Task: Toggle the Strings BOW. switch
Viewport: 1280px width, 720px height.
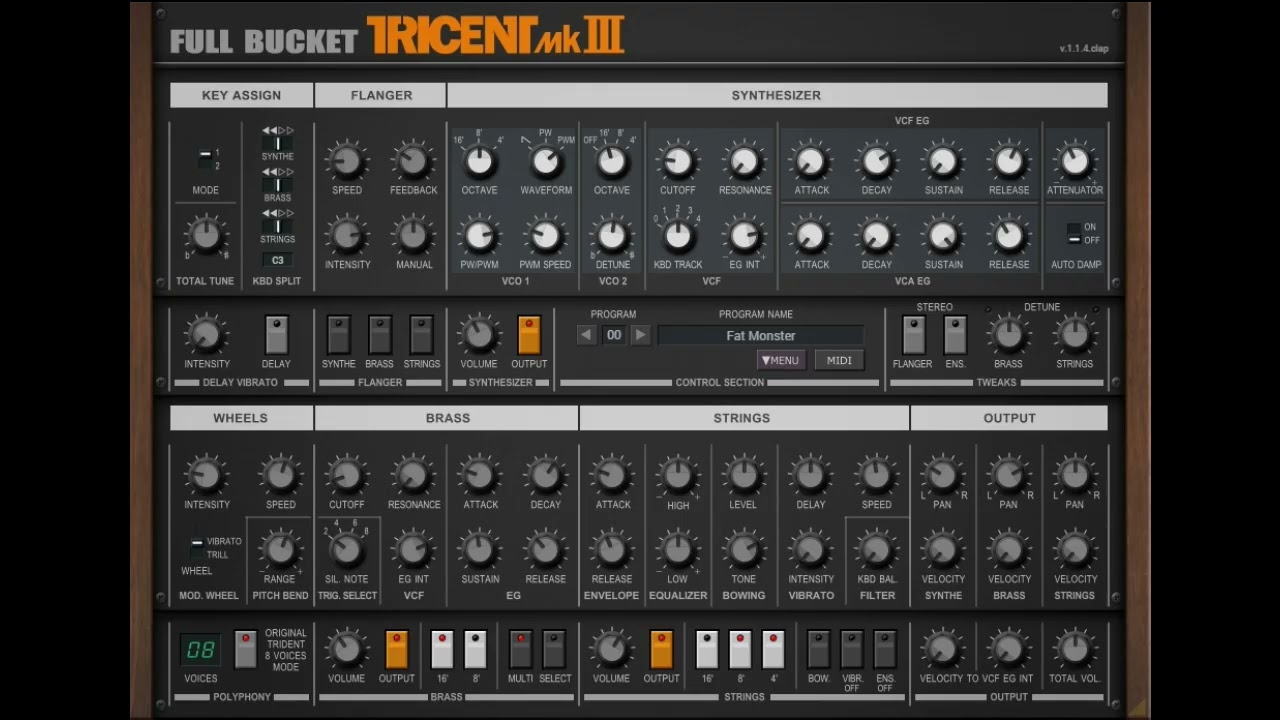Action: (818, 649)
